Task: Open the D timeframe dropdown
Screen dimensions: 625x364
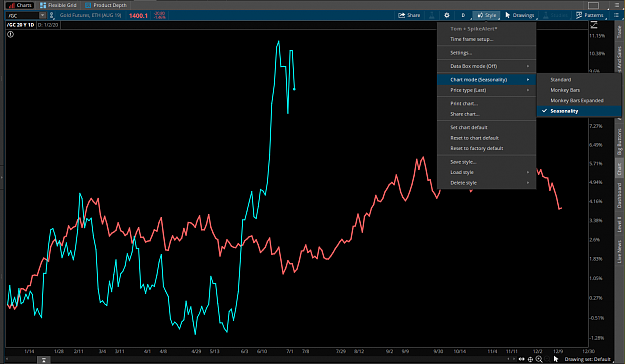Action: [463, 15]
